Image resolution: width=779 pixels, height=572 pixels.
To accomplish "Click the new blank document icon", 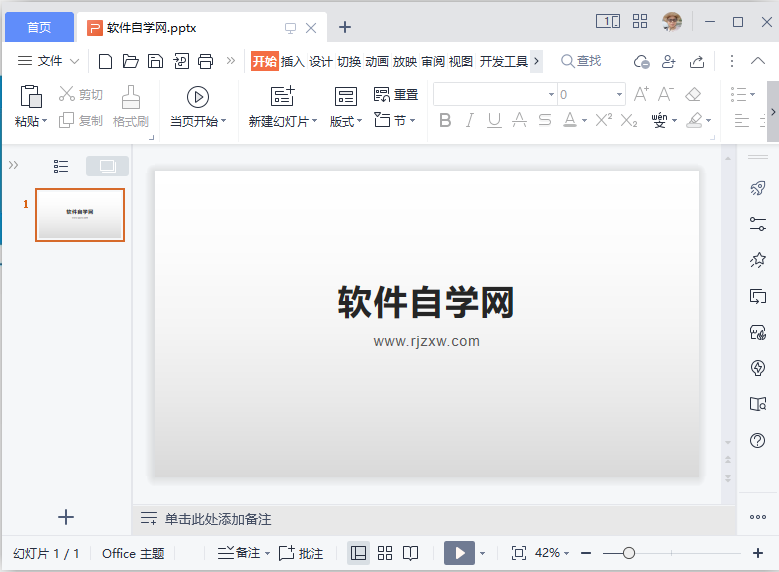I will pyautogui.click(x=105, y=61).
